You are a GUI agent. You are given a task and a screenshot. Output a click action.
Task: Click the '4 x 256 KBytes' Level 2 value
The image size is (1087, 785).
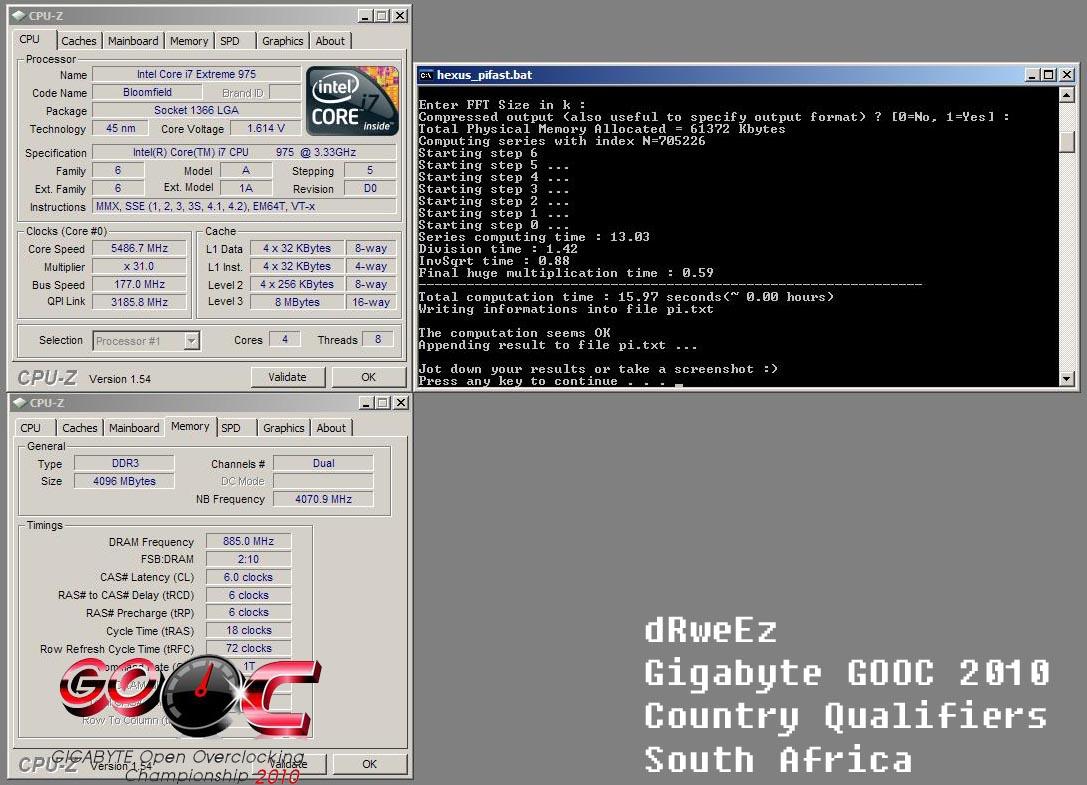point(297,284)
